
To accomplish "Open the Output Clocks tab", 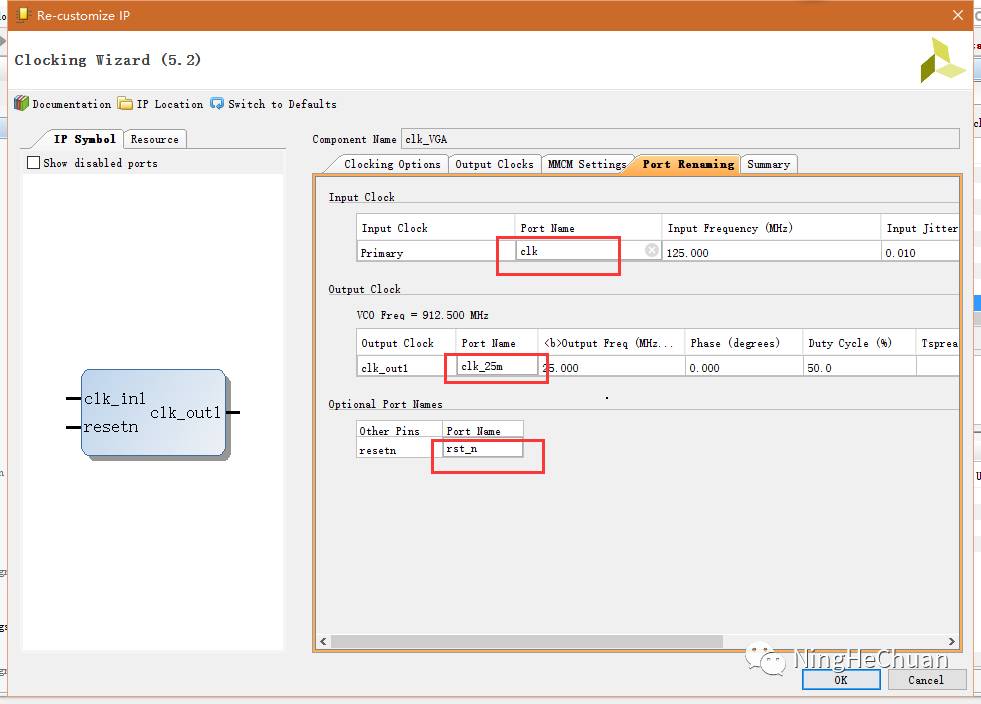I will click(494, 164).
